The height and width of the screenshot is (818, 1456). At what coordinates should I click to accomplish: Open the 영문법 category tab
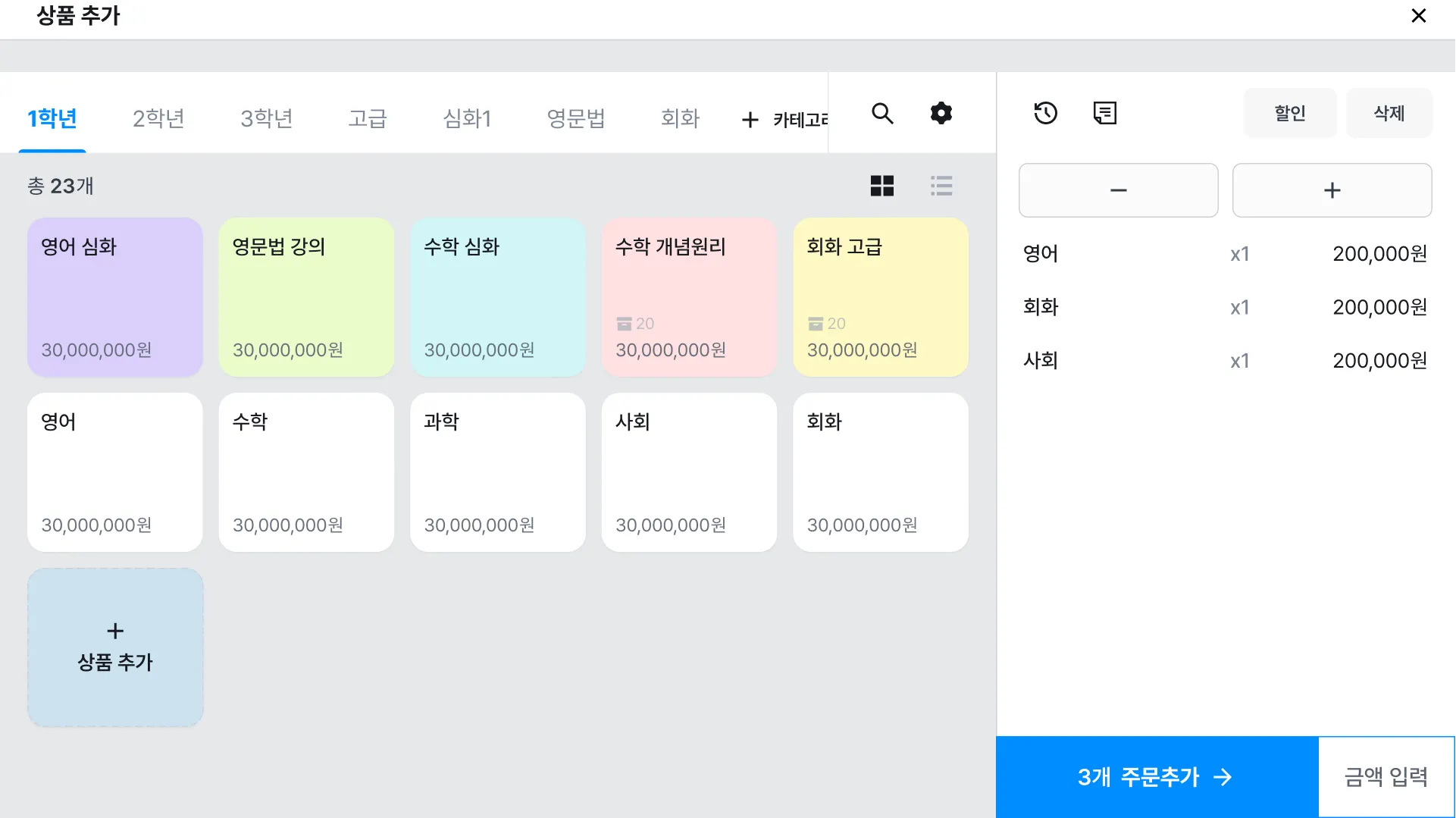576,118
